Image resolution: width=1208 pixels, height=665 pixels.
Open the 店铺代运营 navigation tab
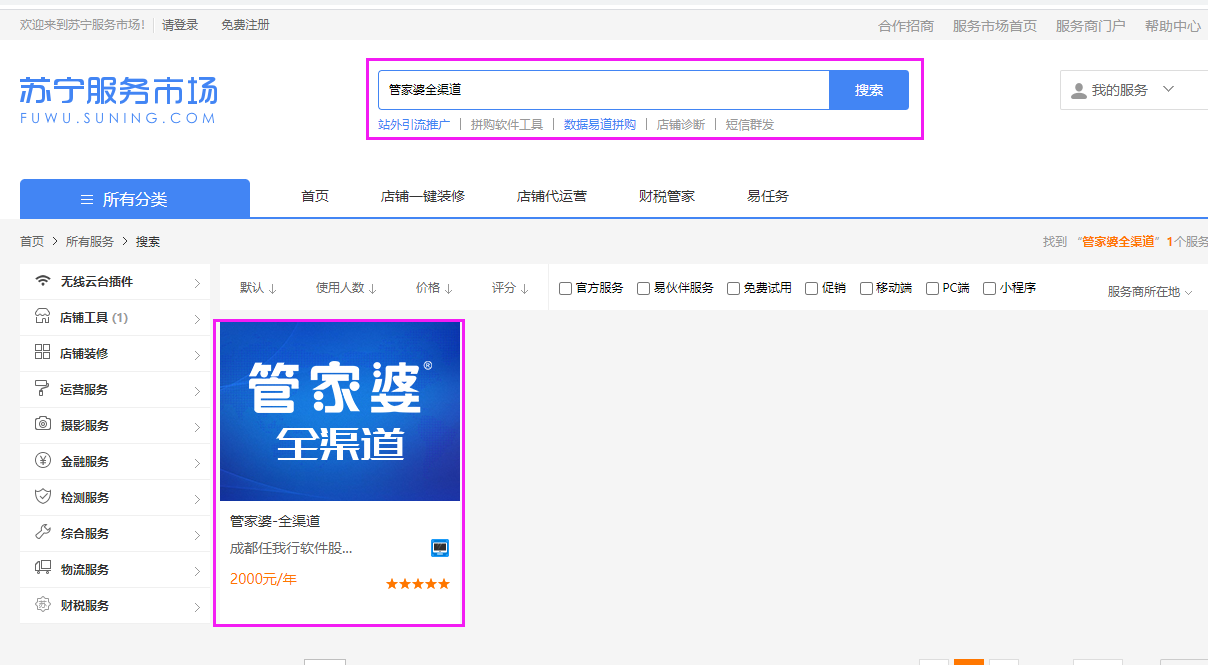tap(552, 196)
